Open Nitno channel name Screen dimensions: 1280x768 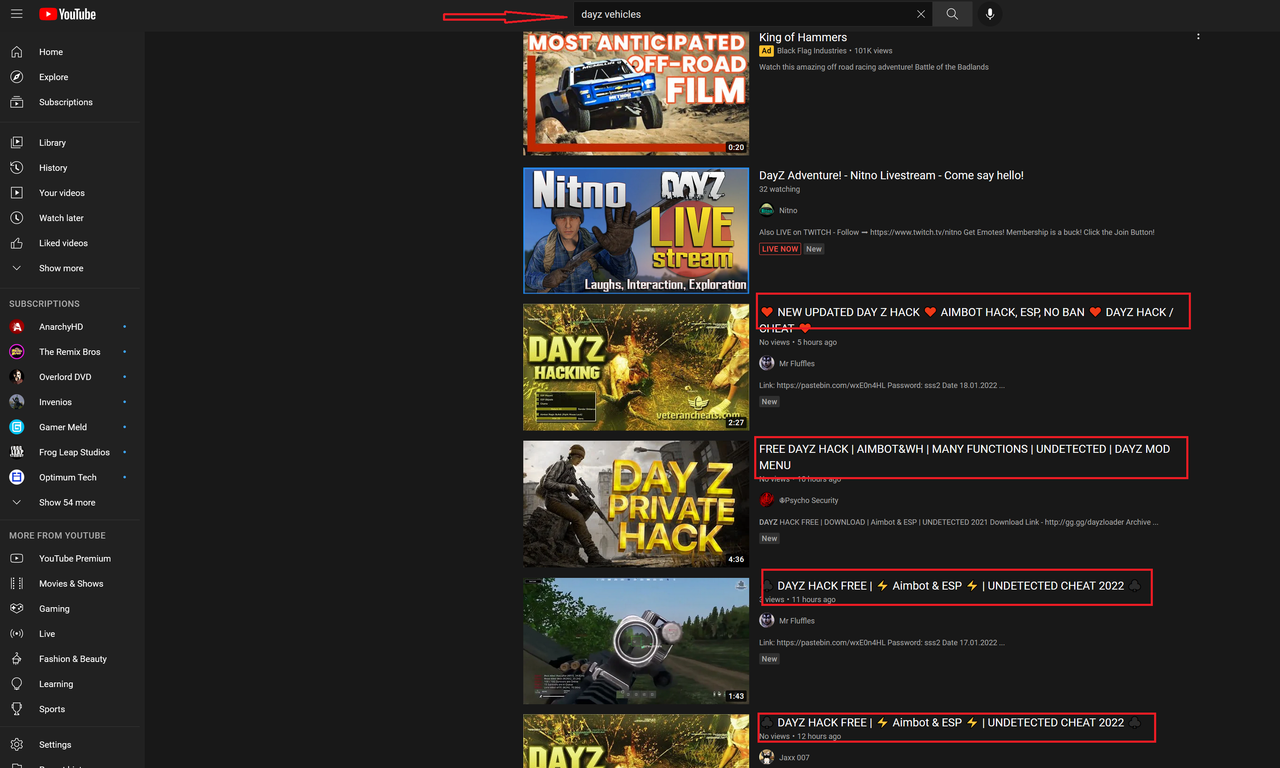[x=788, y=211]
